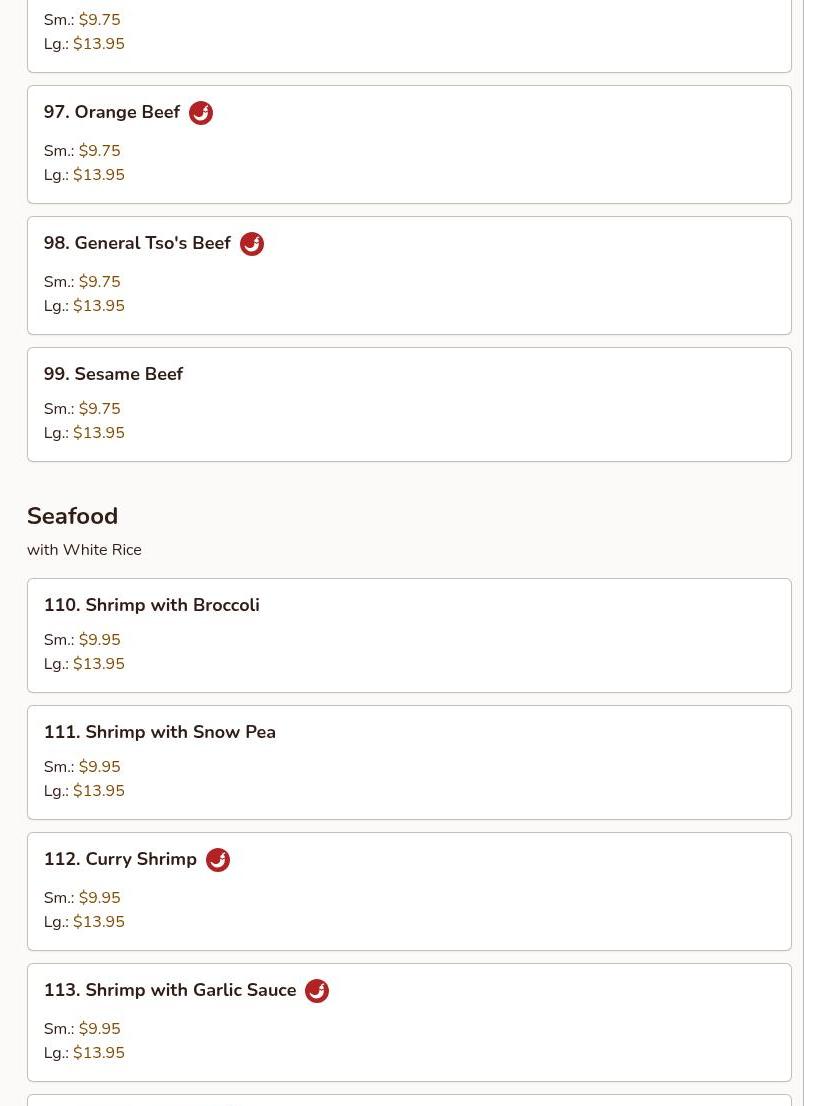Click Orange Beef small $9.75 price
The height and width of the screenshot is (1106, 824).
(99, 151)
